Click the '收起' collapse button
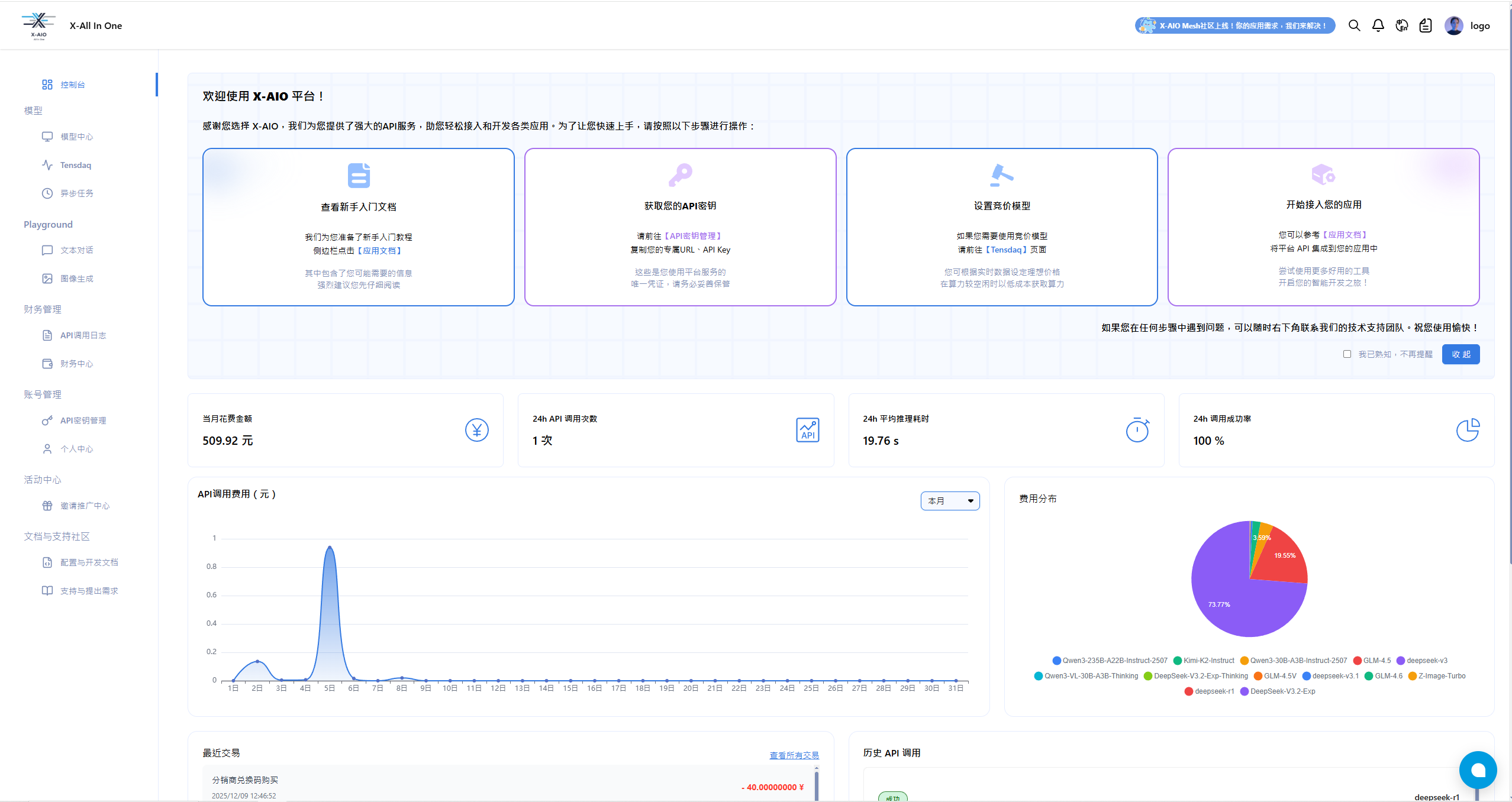The height and width of the screenshot is (802, 1512). 1461,354
